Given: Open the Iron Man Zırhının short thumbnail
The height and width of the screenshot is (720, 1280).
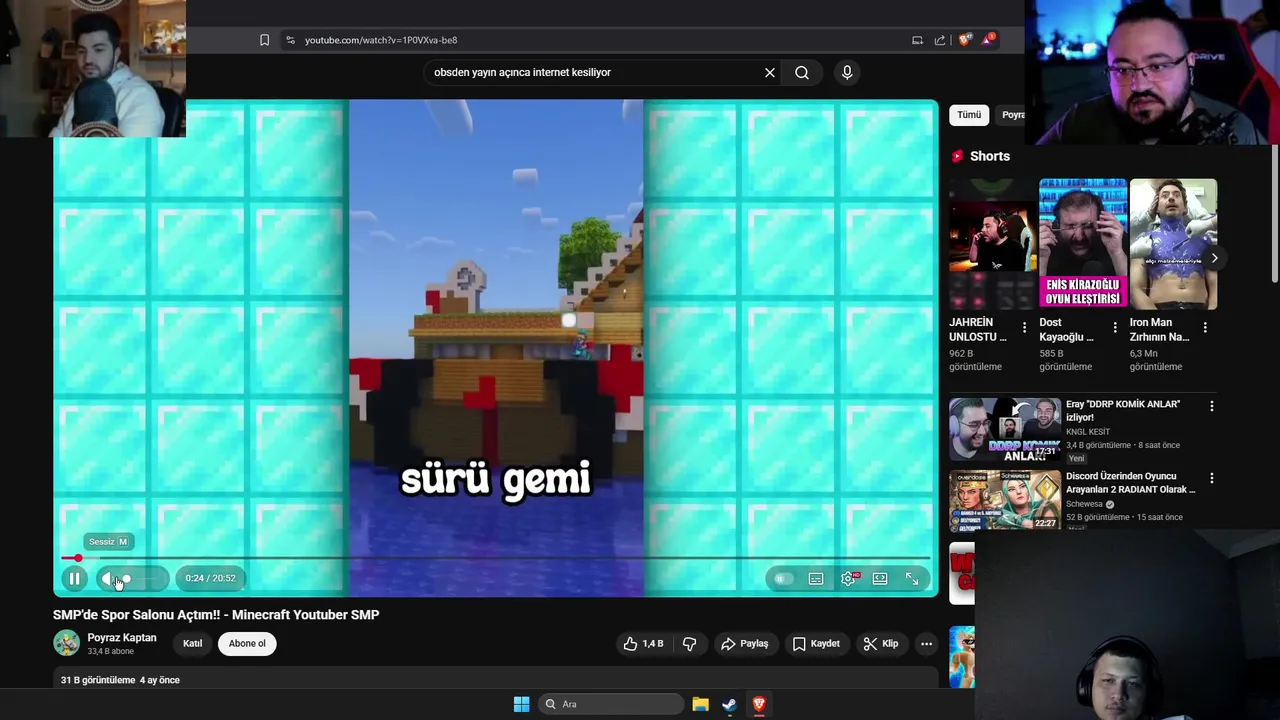Looking at the screenshot, I should pos(1173,244).
